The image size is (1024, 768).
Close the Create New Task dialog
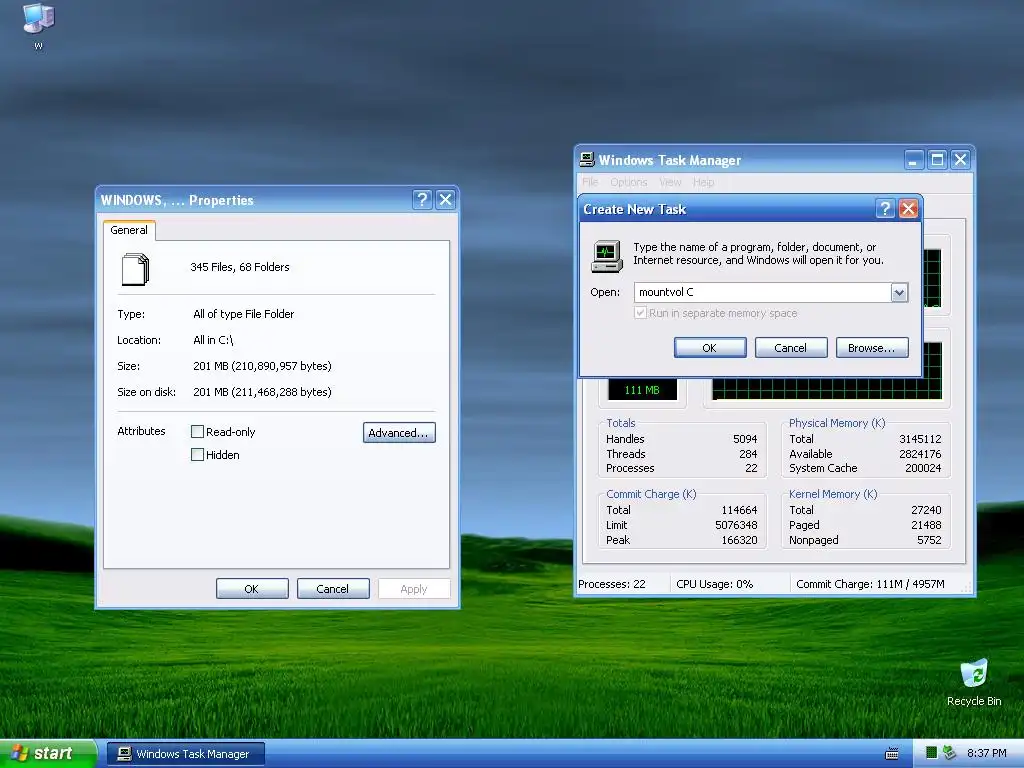click(908, 209)
